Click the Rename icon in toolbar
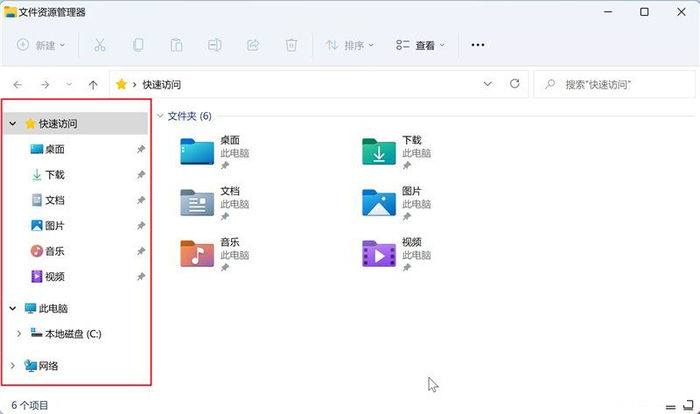 click(214, 45)
